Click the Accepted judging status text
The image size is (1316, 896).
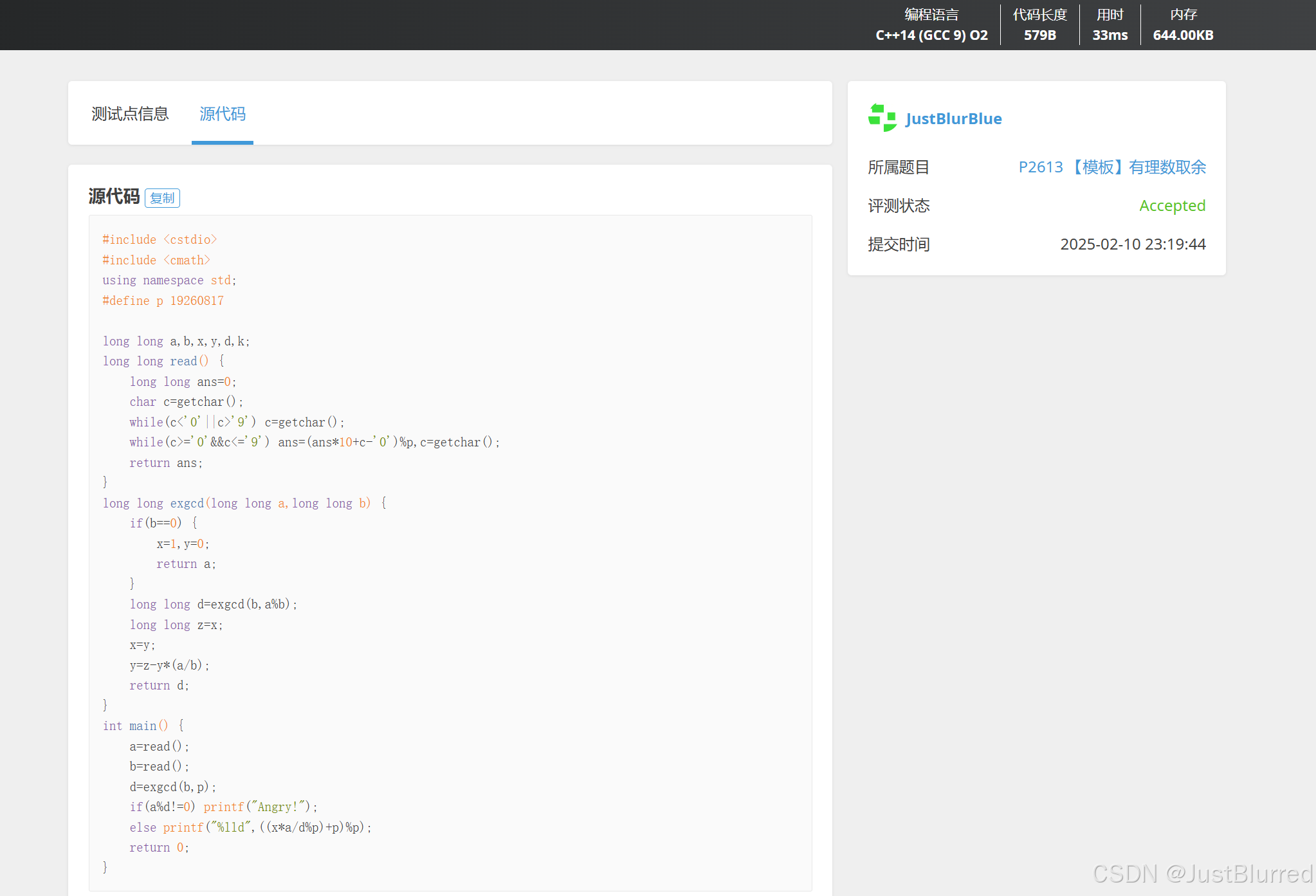[x=1172, y=206]
